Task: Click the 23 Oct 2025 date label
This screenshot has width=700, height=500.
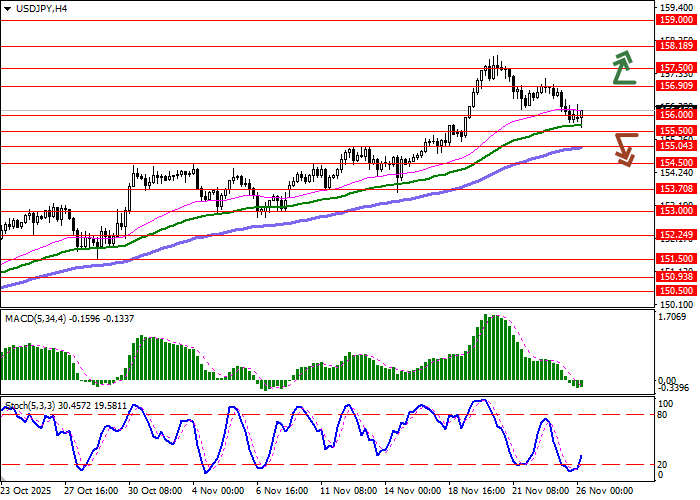Action: pos(26,491)
